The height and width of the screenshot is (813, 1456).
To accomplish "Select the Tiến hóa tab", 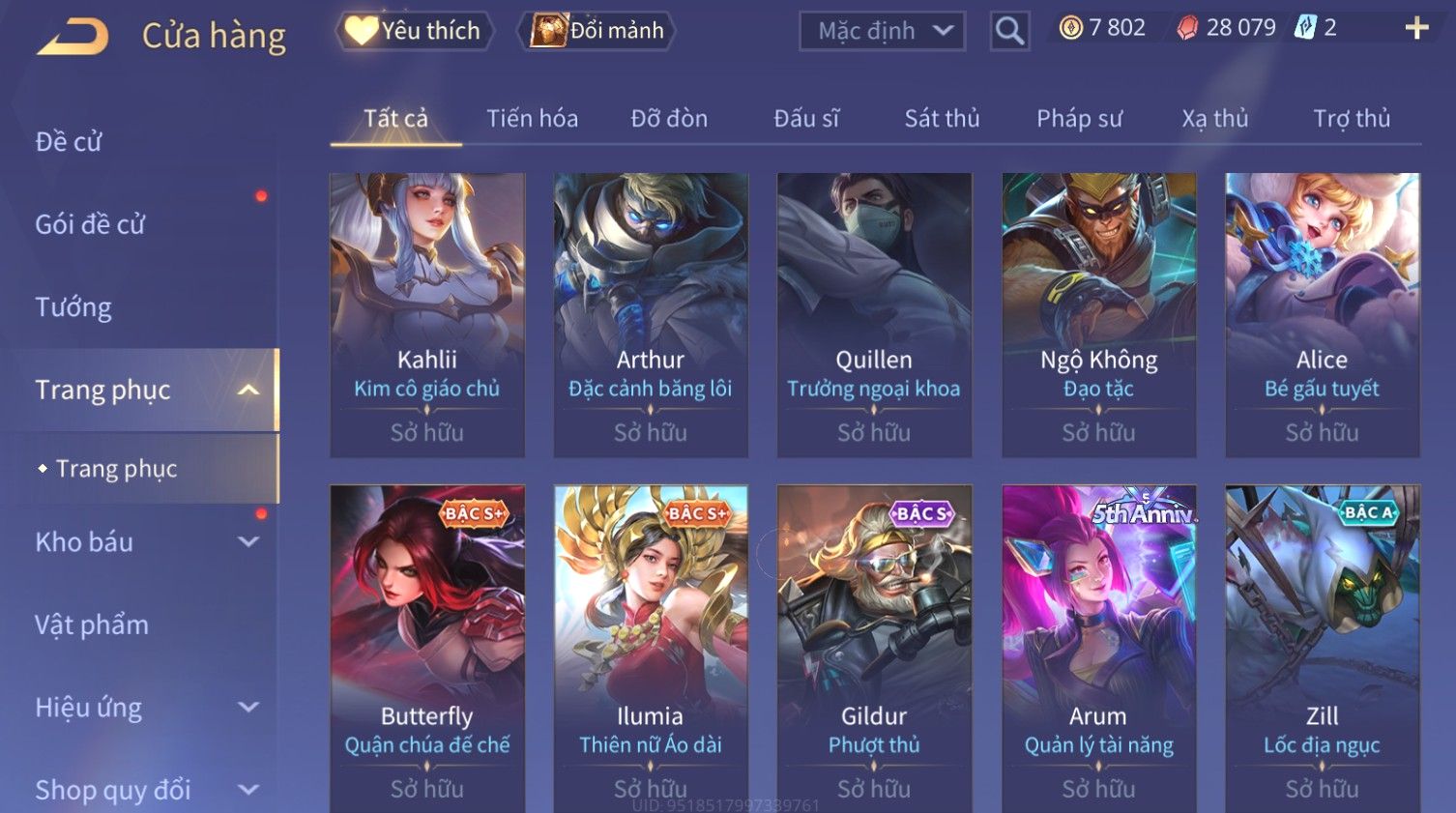I will click(532, 118).
